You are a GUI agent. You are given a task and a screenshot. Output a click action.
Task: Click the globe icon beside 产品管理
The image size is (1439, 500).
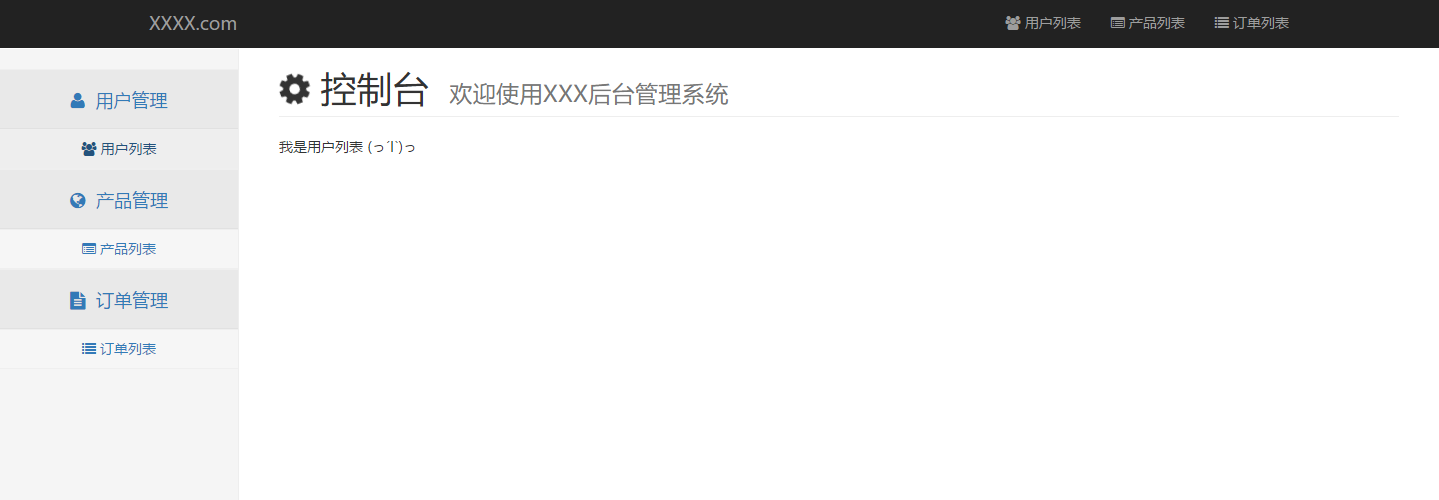click(x=78, y=200)
